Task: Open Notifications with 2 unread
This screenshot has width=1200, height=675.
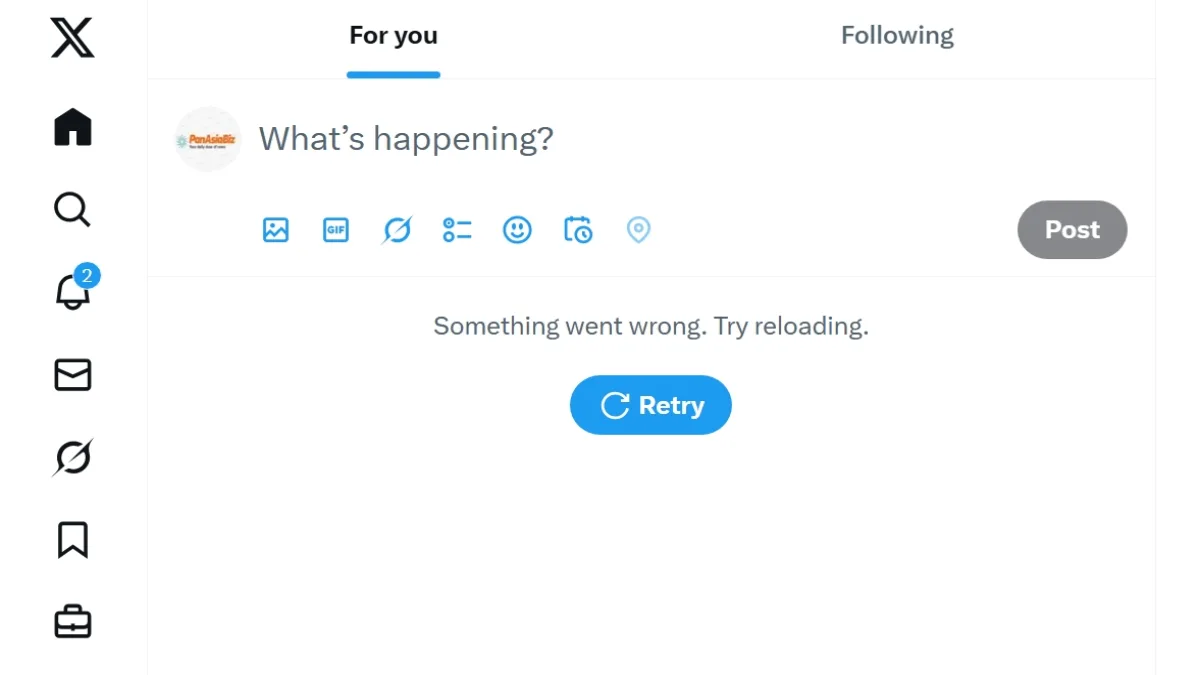Action: [72, 292]
